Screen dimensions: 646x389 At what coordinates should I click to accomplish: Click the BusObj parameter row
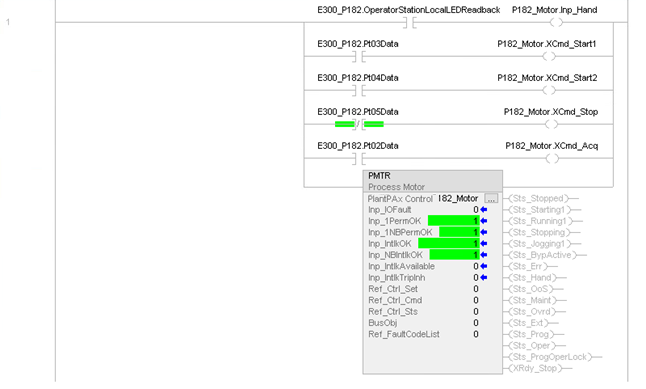pos(424,323)
